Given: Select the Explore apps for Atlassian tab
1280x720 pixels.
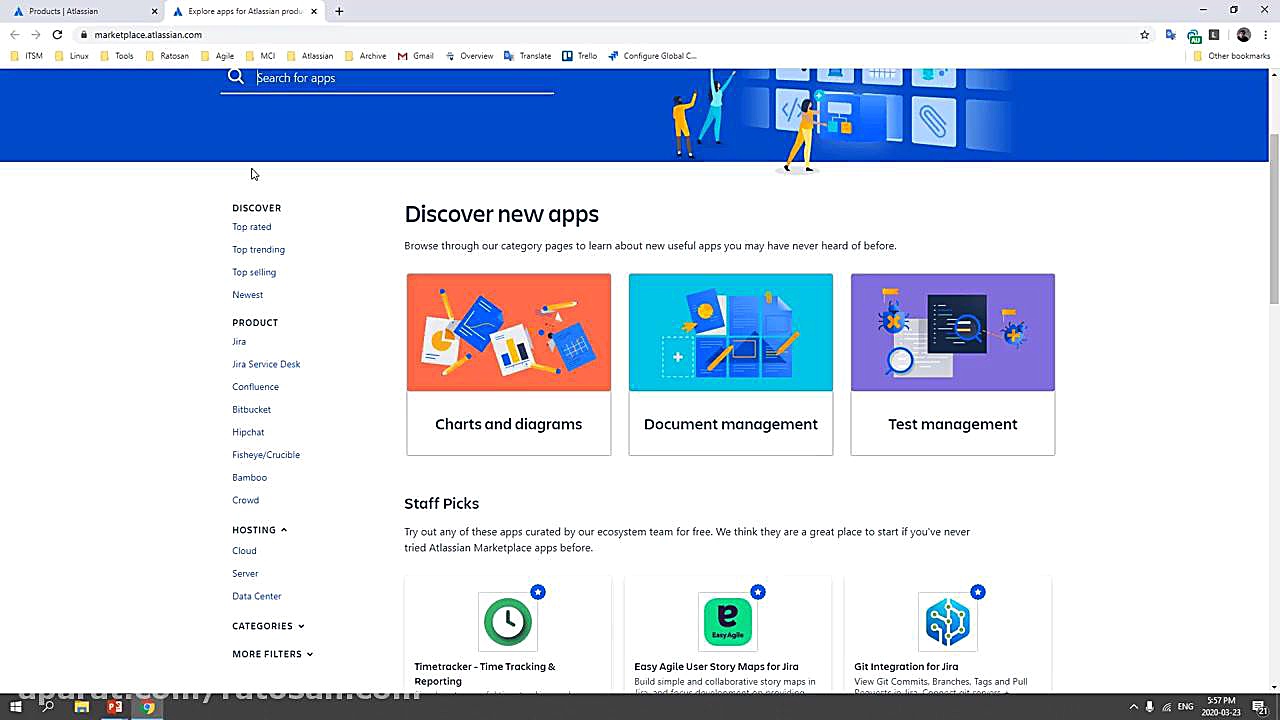Looking at the screenshot, I should 246,11.
